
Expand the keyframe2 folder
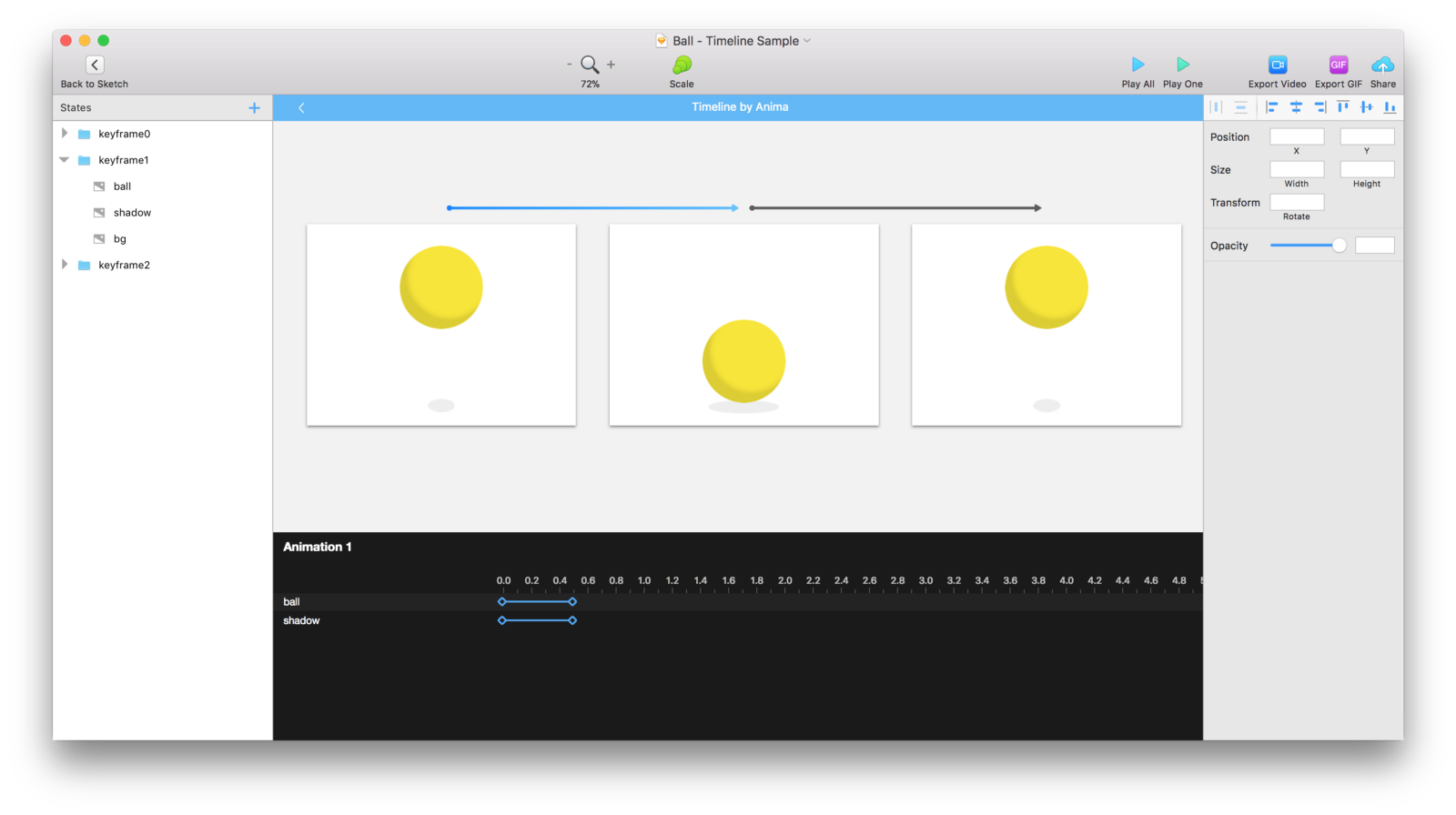click(65, 265)
